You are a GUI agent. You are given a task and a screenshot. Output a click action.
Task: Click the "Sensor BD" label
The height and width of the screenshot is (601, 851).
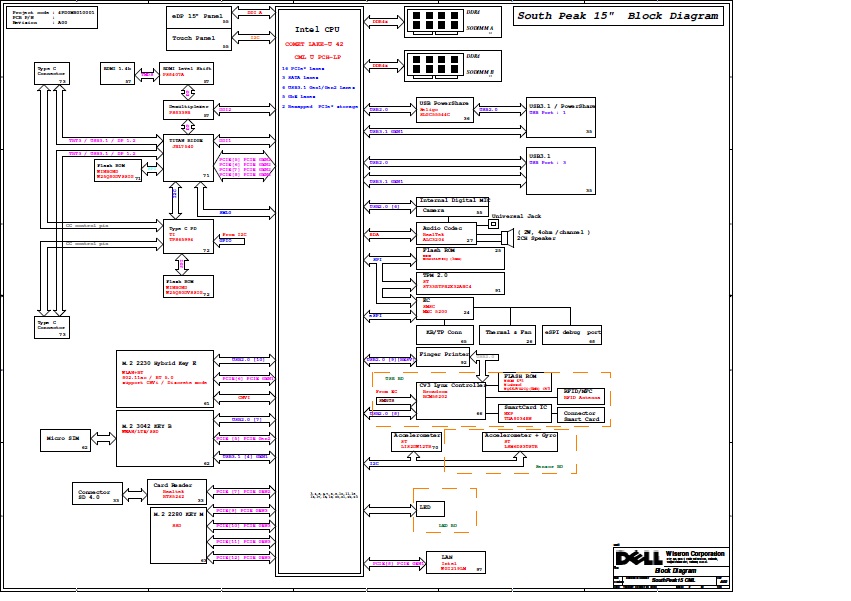pyautogui.click(x=549, y=466)
